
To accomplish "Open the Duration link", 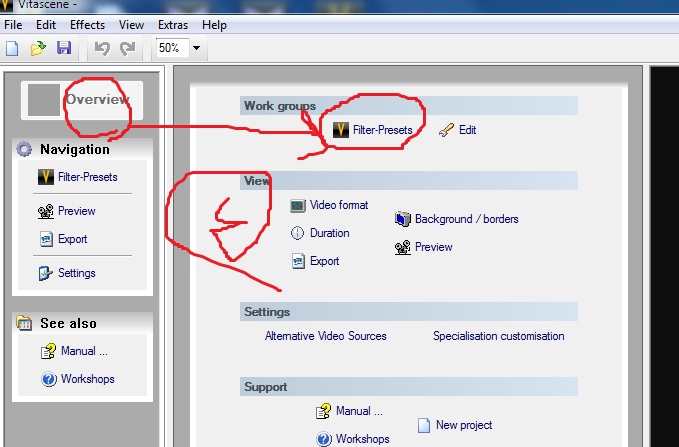I will tap(330, 233).
